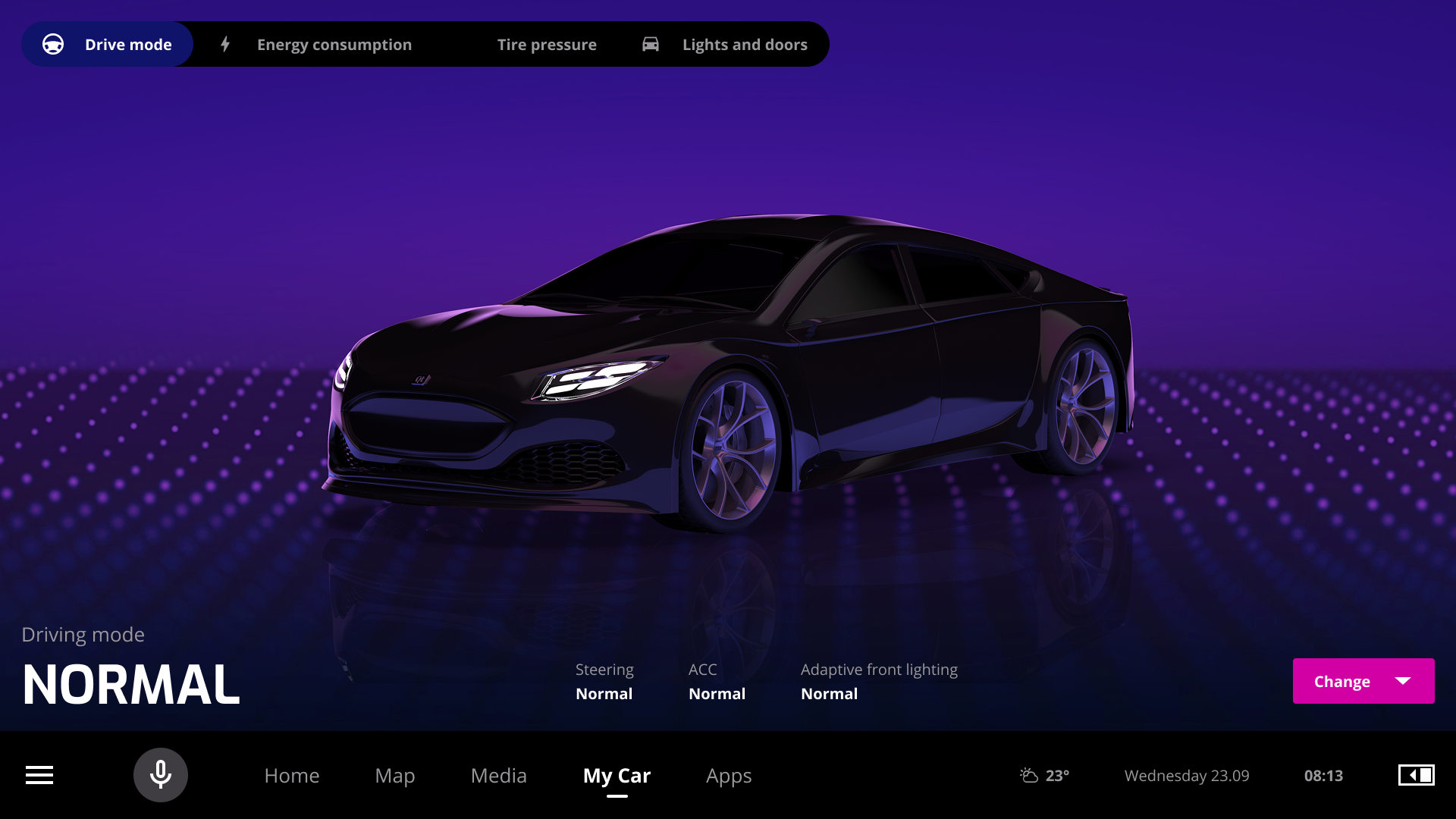Click the car icon for Lights and doors

[x=651, y=45]
